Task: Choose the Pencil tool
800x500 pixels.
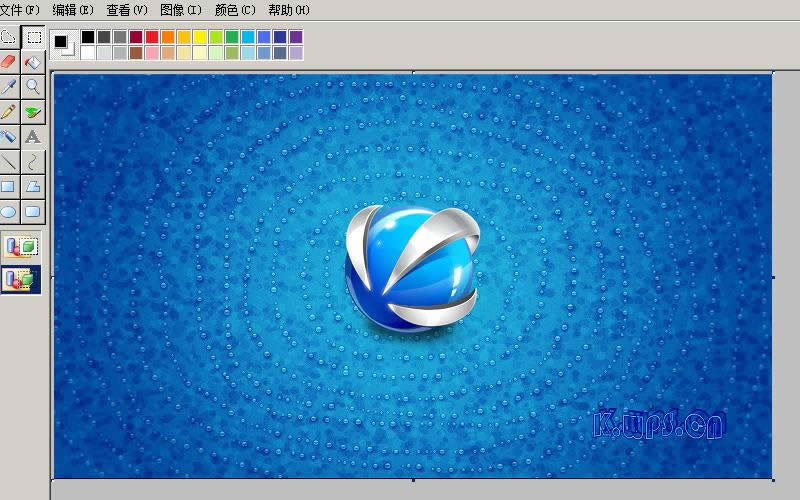Action: tap(9, 112)
